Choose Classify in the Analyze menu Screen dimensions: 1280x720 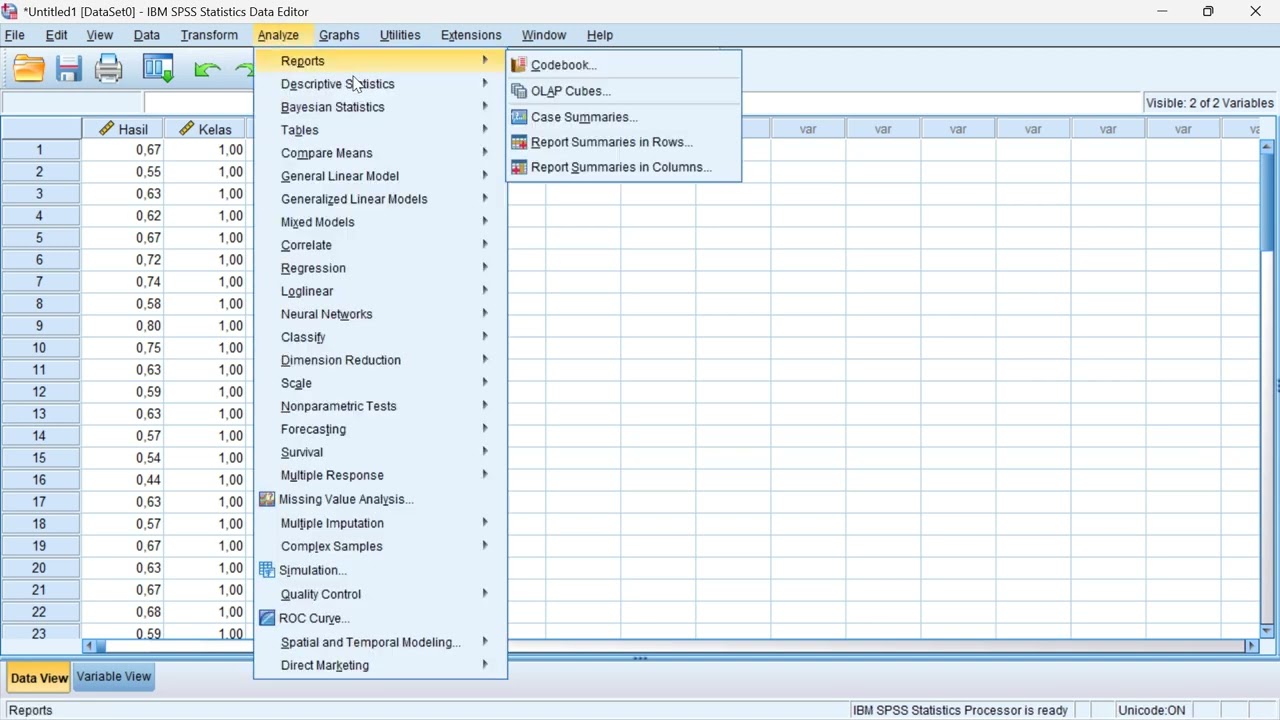pyautogui.click(x=380, y=337)
